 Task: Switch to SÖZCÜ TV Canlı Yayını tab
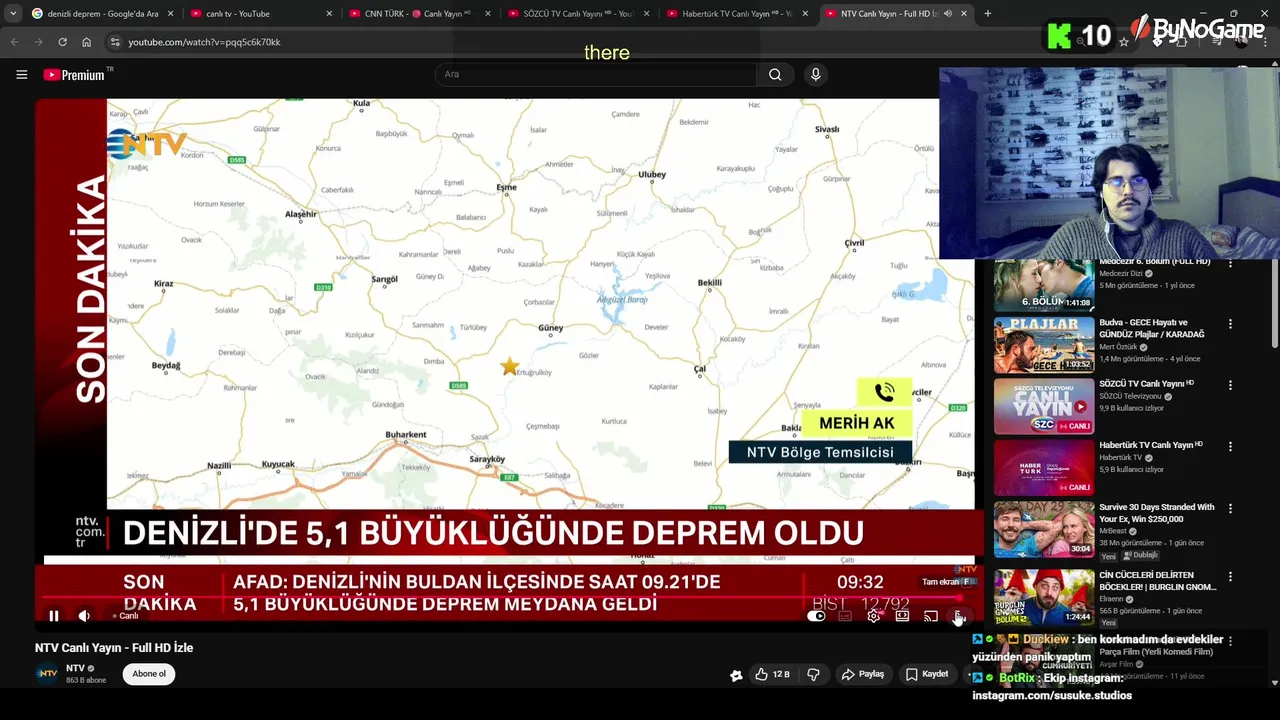[578, 14]
